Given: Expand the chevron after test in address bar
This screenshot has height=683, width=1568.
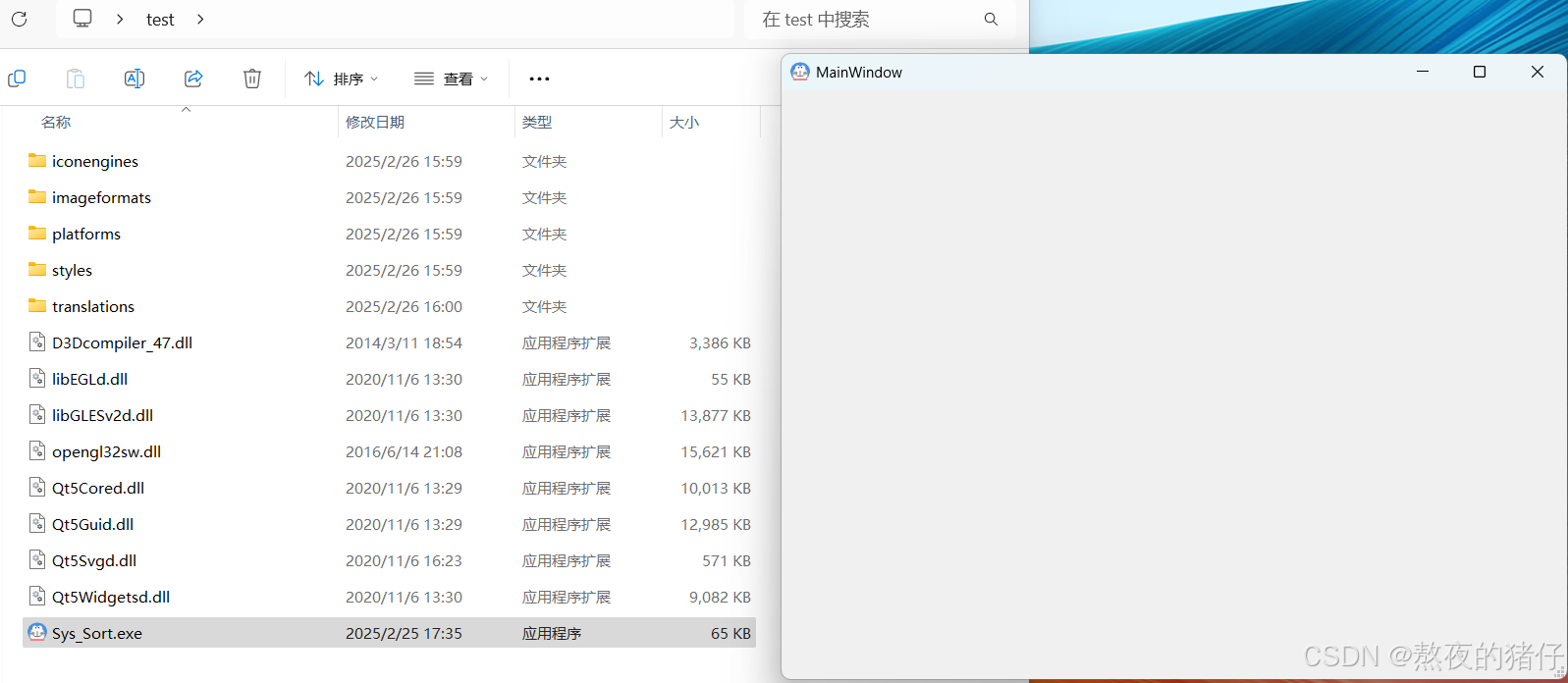Looking at the screenshot, I should click(200, 19).
